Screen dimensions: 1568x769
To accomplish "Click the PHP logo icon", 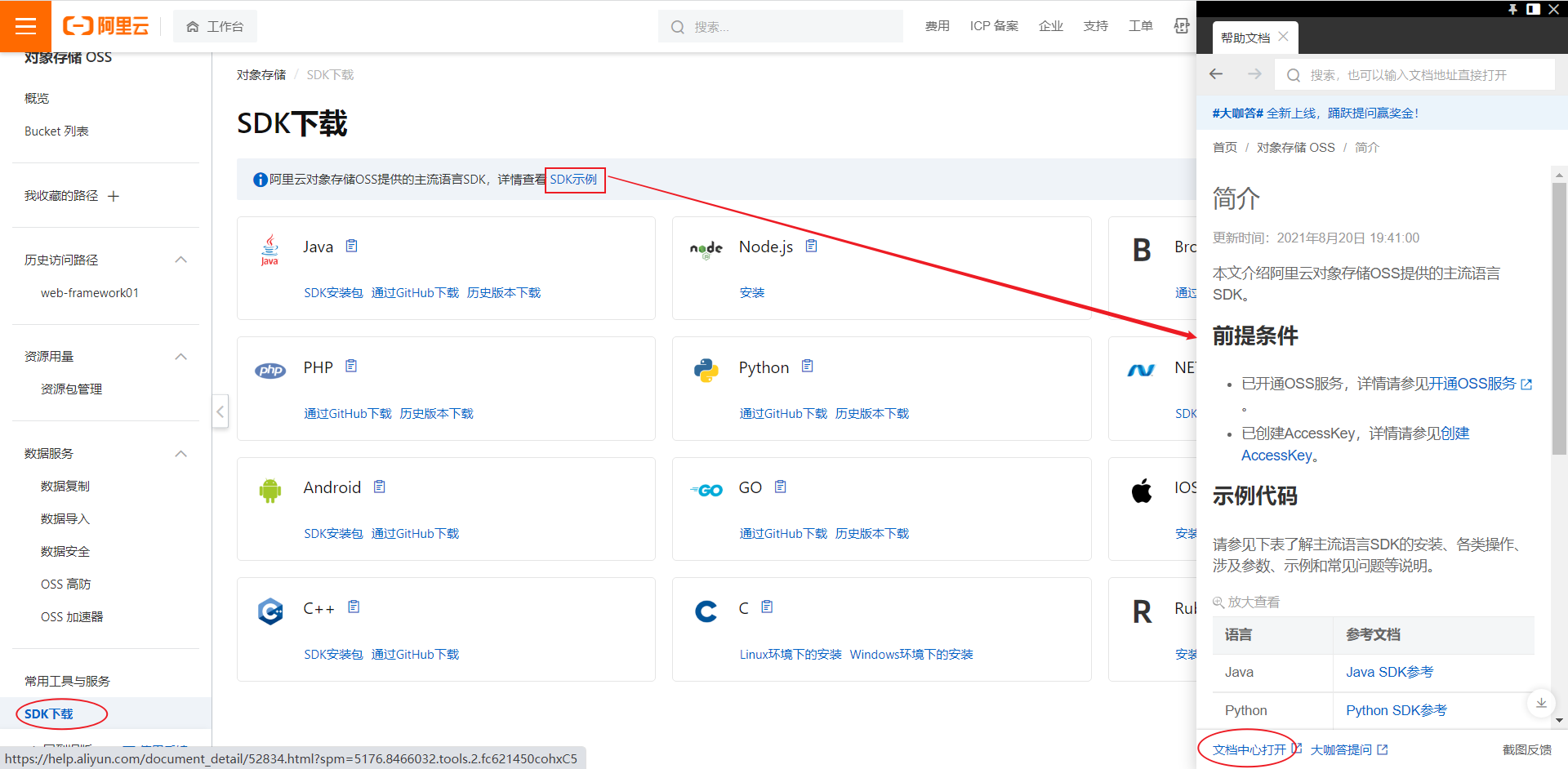I will [269, 370].
